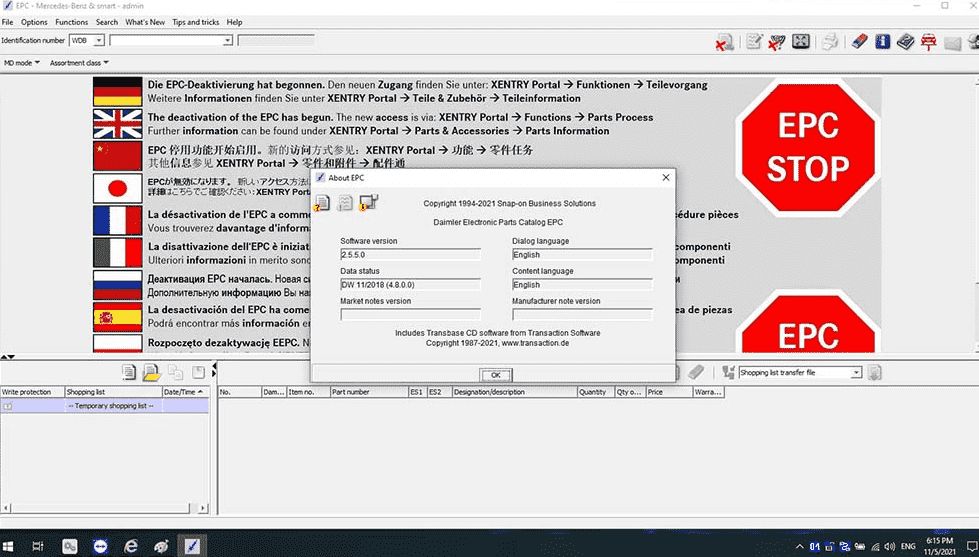Click shopping list horizontal scrollbar left arrow
979x557 pixels.
click(x=6, y=508)
